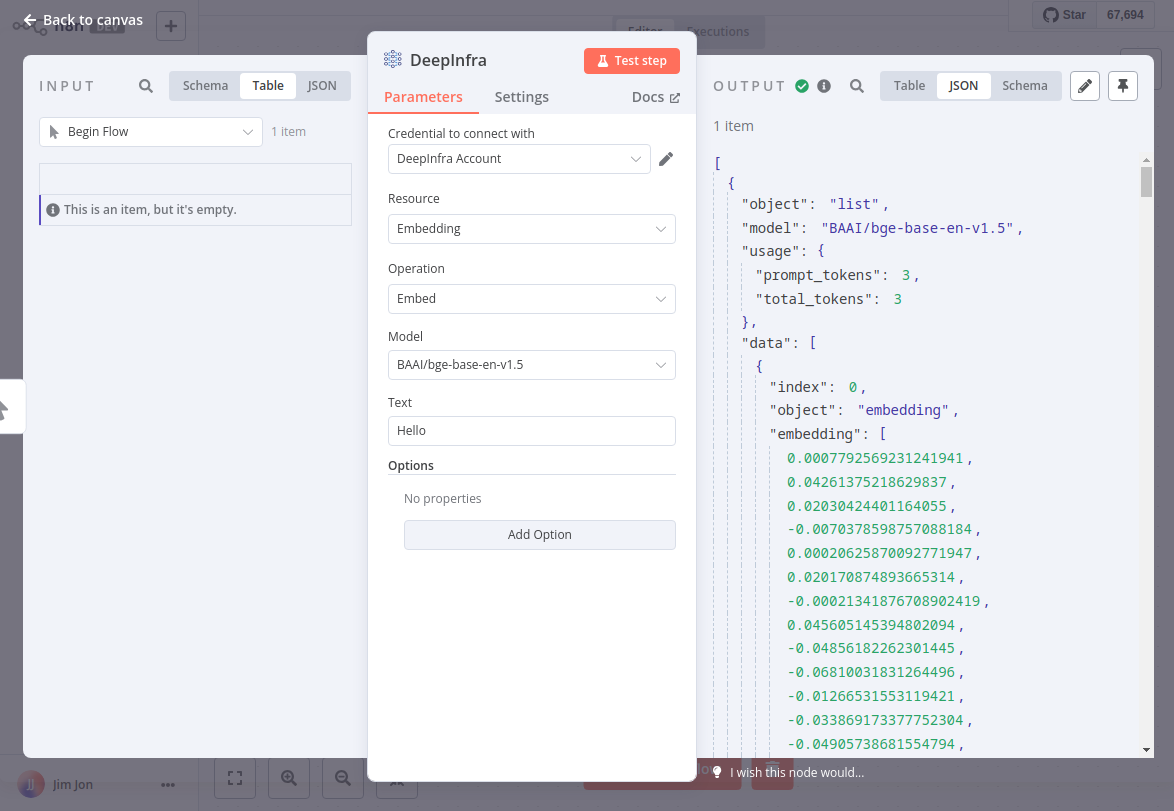Pin the output data

1122,86
